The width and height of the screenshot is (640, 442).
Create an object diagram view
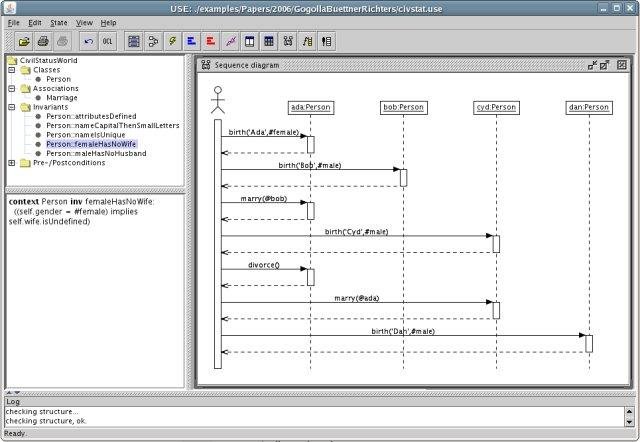point(153,41)
